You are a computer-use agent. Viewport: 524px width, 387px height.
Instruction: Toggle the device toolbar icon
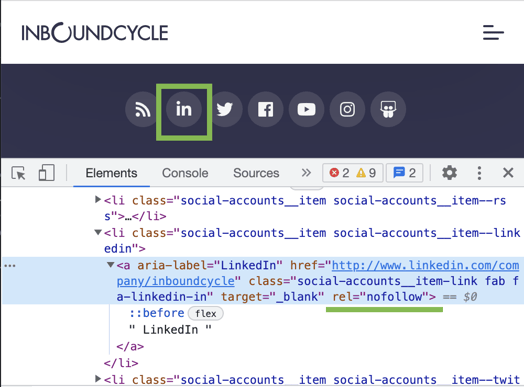tap(46, 173)
